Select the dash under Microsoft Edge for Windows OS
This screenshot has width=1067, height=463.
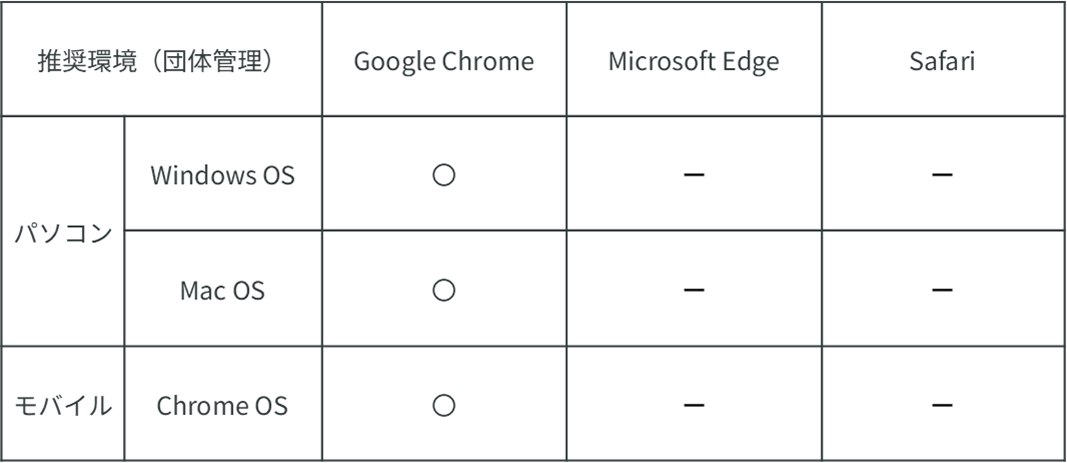click(694, 175)
